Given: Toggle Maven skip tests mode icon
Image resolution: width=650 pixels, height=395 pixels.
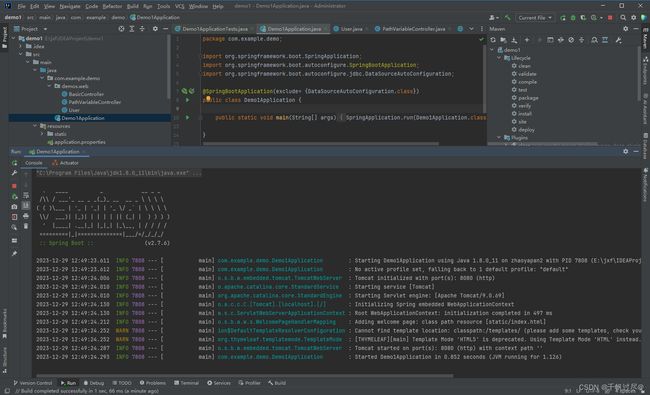Looking at the screenshot, I should pos(571,40).
